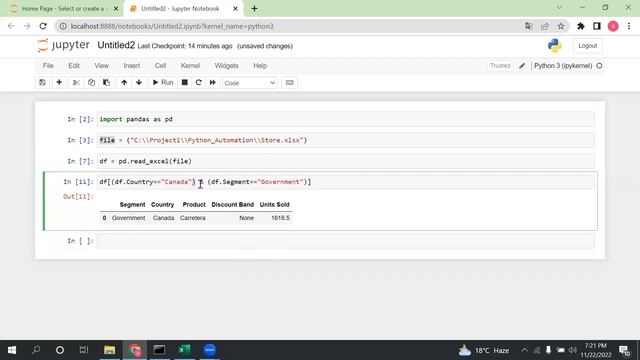Move selected cell down arrow

[x=139, y=82]
